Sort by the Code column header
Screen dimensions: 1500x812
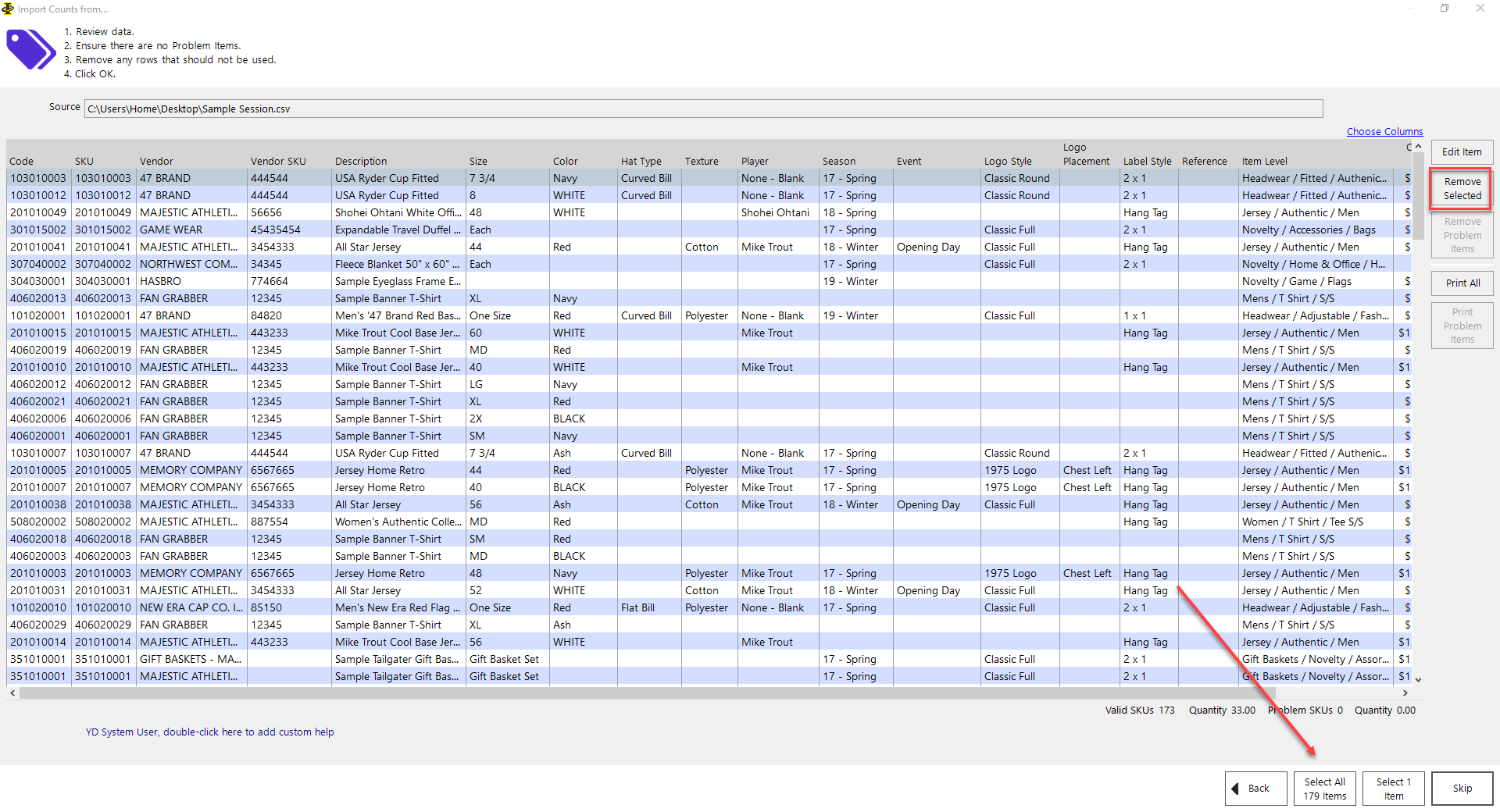22,162
